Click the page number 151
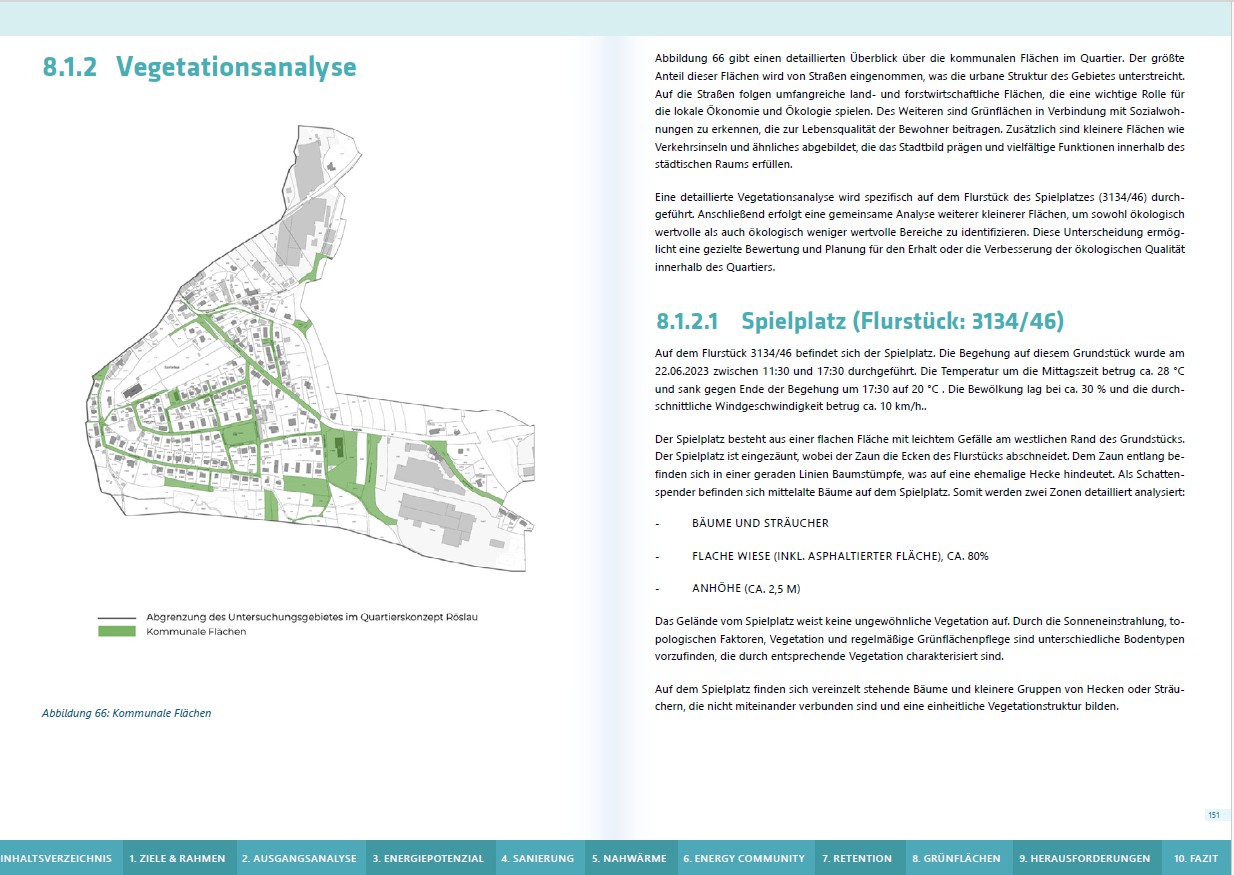This screenshot has width=1234, height=875. (1214, 815)
